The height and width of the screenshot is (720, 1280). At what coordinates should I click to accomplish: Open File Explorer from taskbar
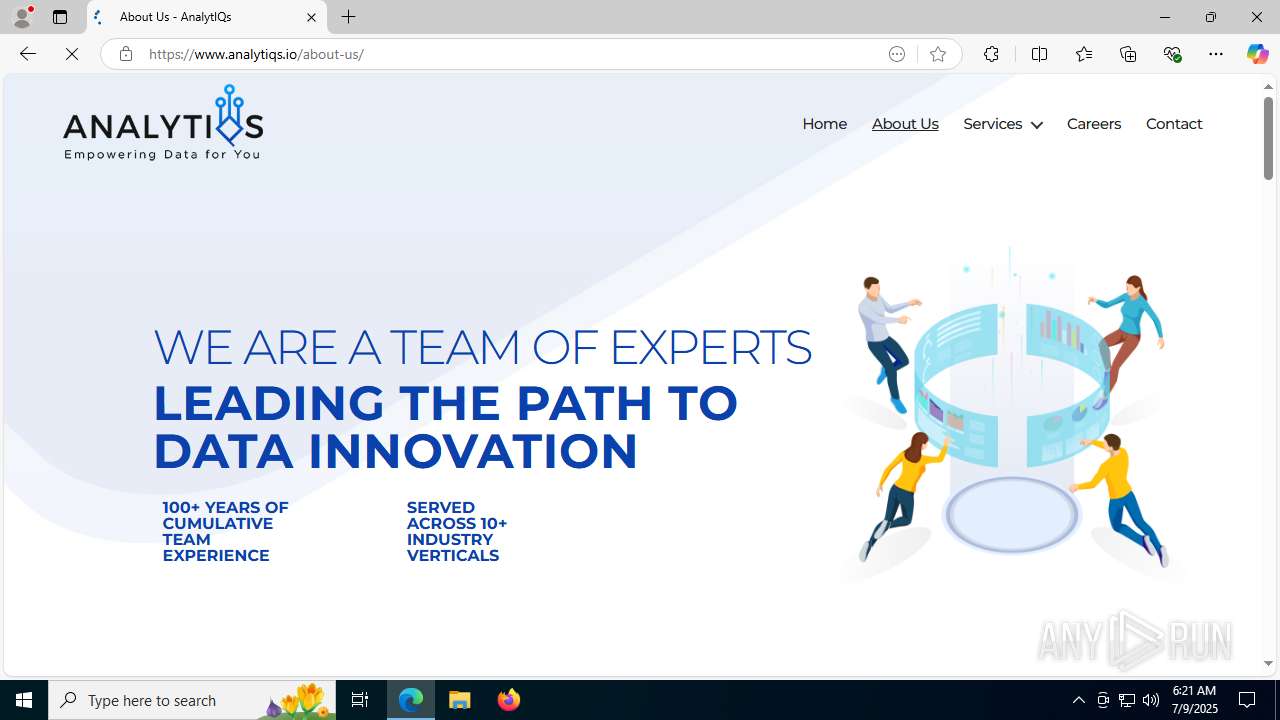(x=460, y=700)
